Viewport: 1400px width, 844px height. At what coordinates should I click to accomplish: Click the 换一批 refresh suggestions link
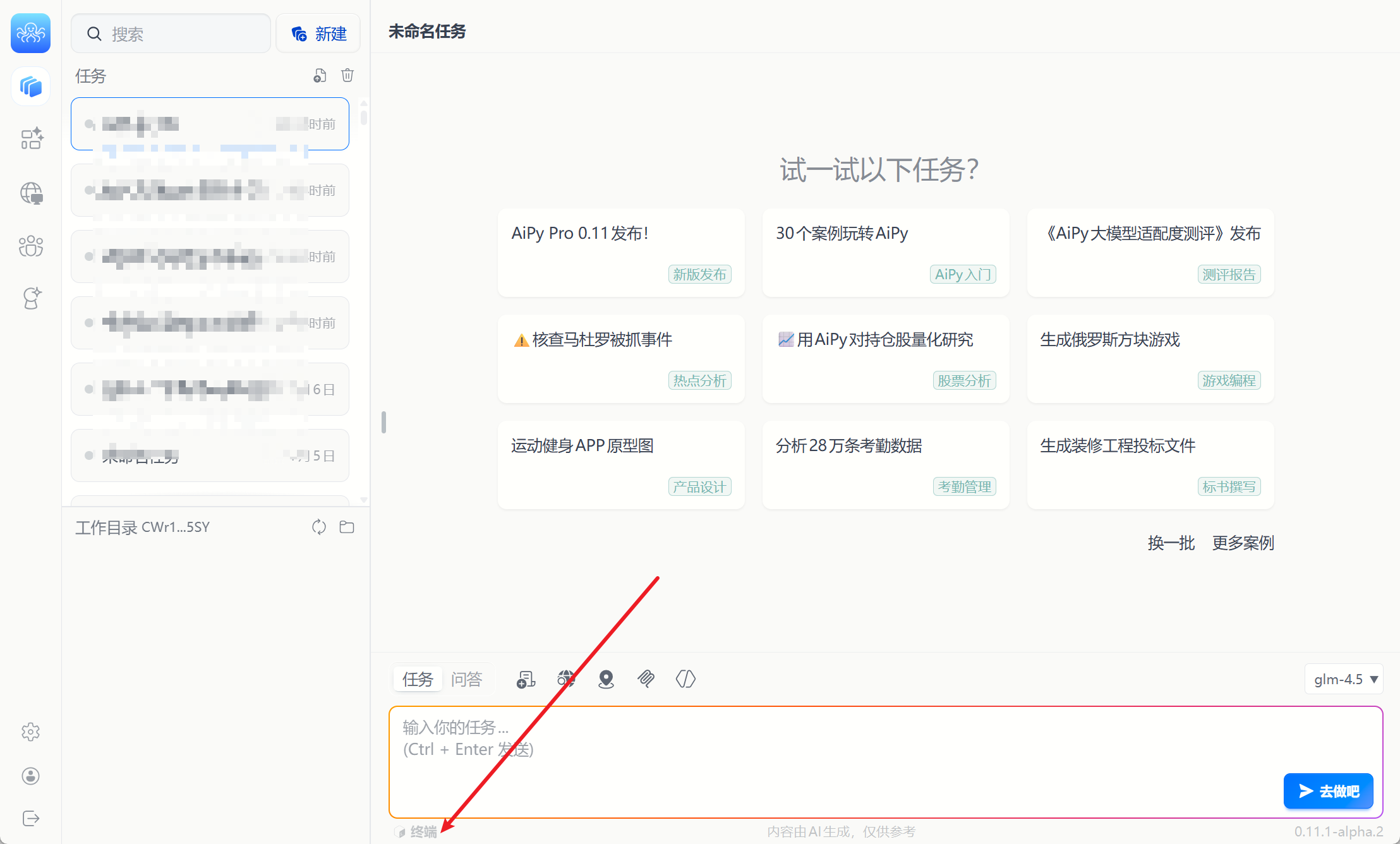point(1171,543)
